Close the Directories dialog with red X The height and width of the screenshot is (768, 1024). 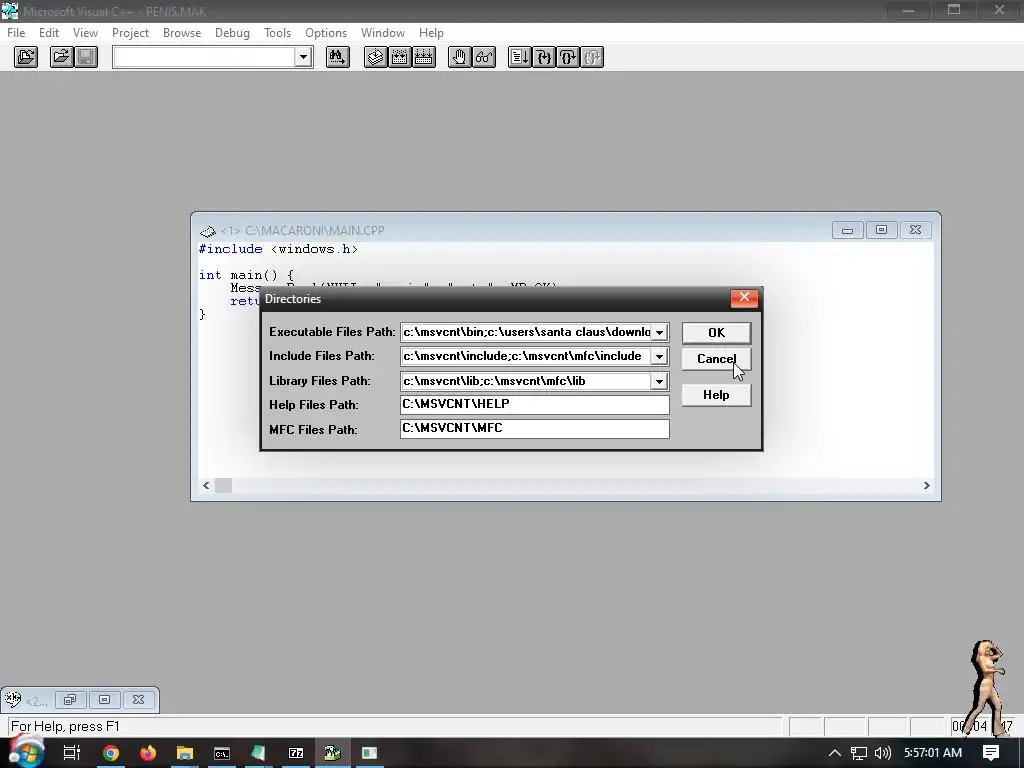tap(744, 298)
